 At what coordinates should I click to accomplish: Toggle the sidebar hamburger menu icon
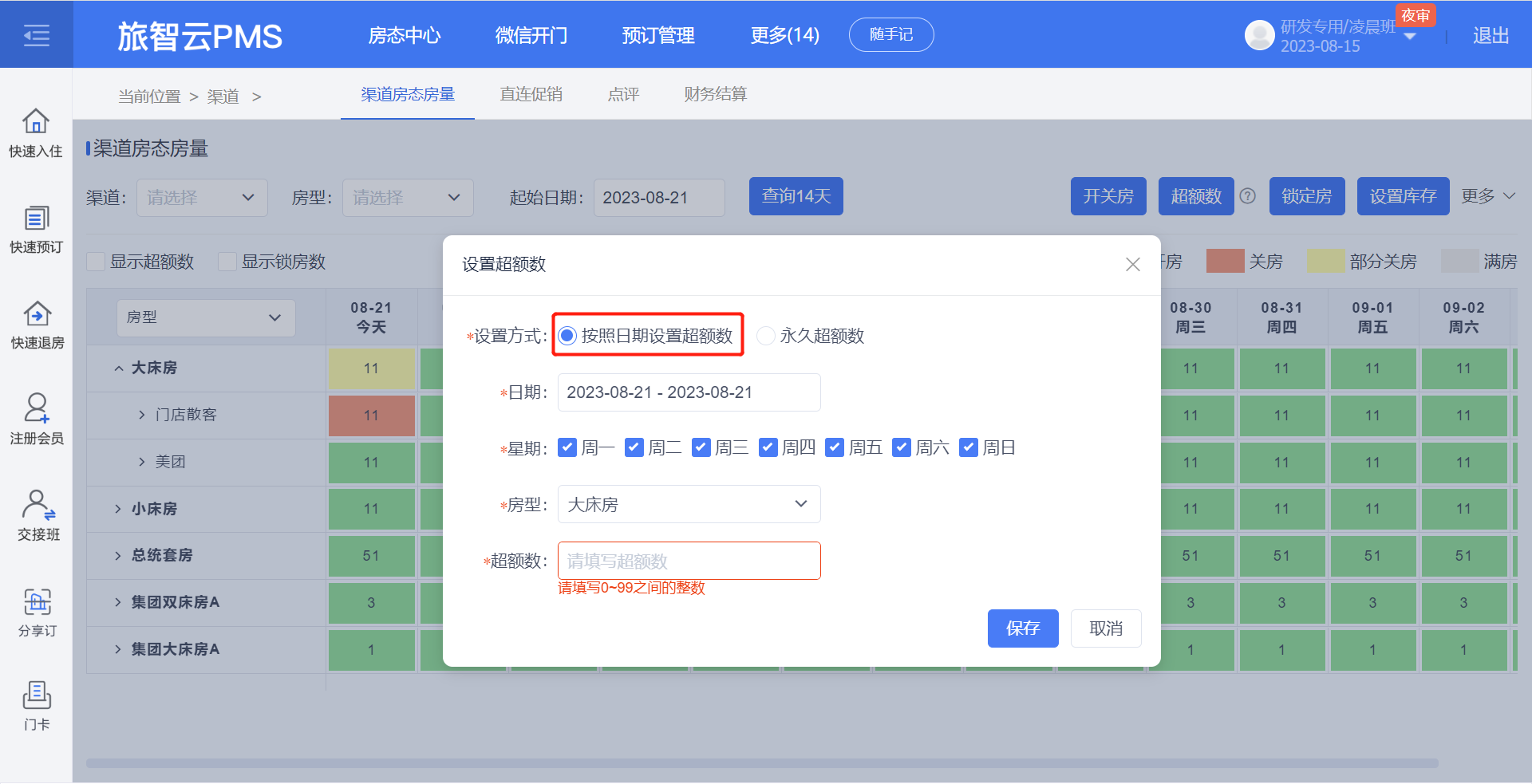[36, 35]
